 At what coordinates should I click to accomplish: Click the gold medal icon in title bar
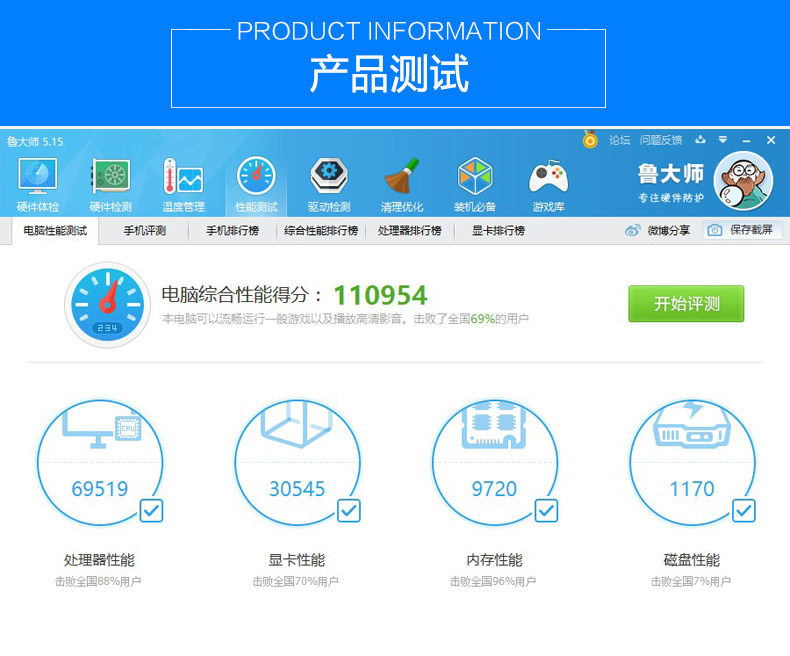point(590,140)
